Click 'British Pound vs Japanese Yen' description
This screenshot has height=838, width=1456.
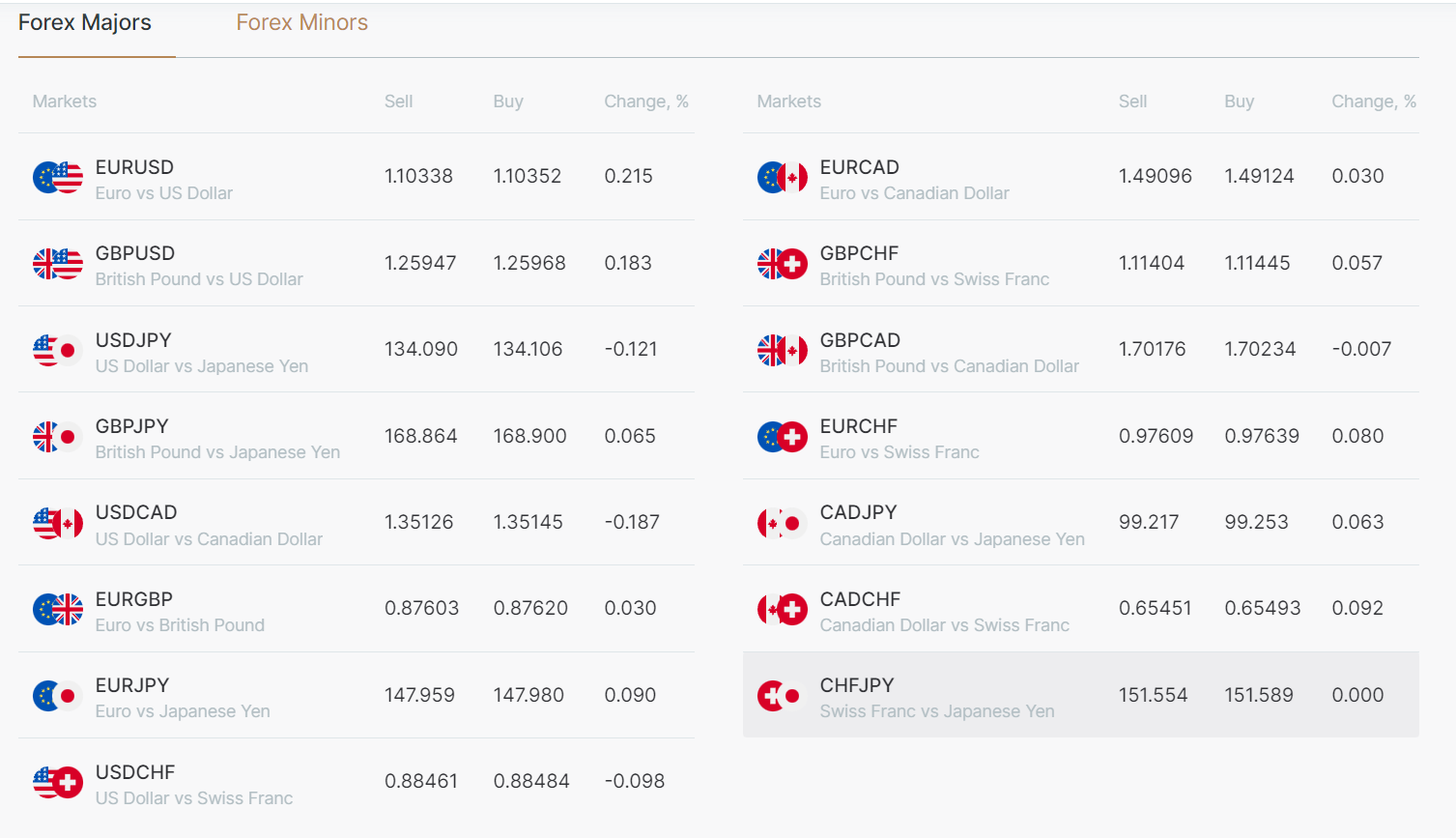[217, 452]
